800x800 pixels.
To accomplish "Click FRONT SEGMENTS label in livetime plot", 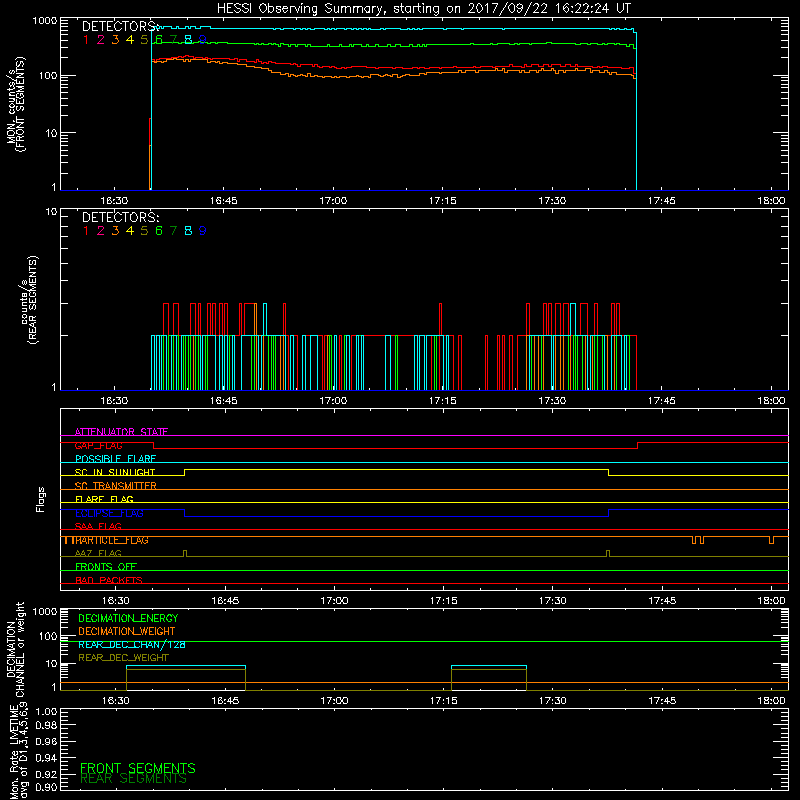I will pos(138,768).
